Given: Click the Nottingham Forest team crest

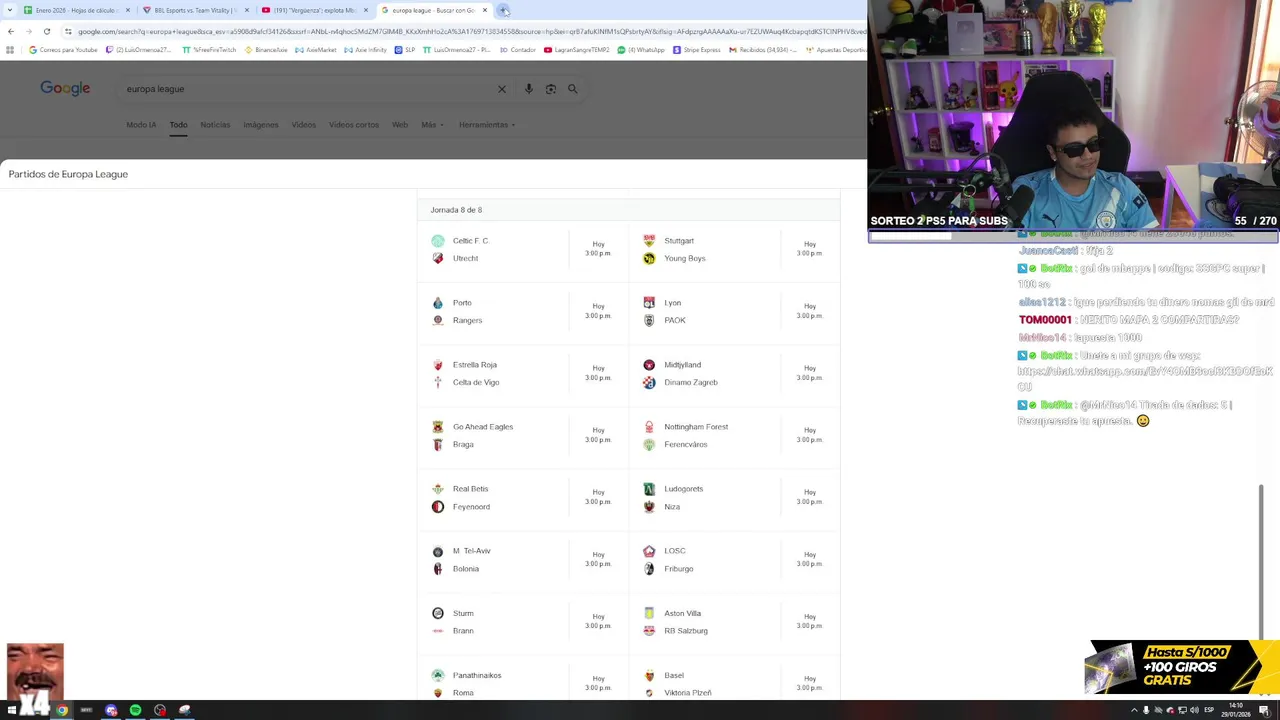Looking at the screenshot, I should click(649, 427).
